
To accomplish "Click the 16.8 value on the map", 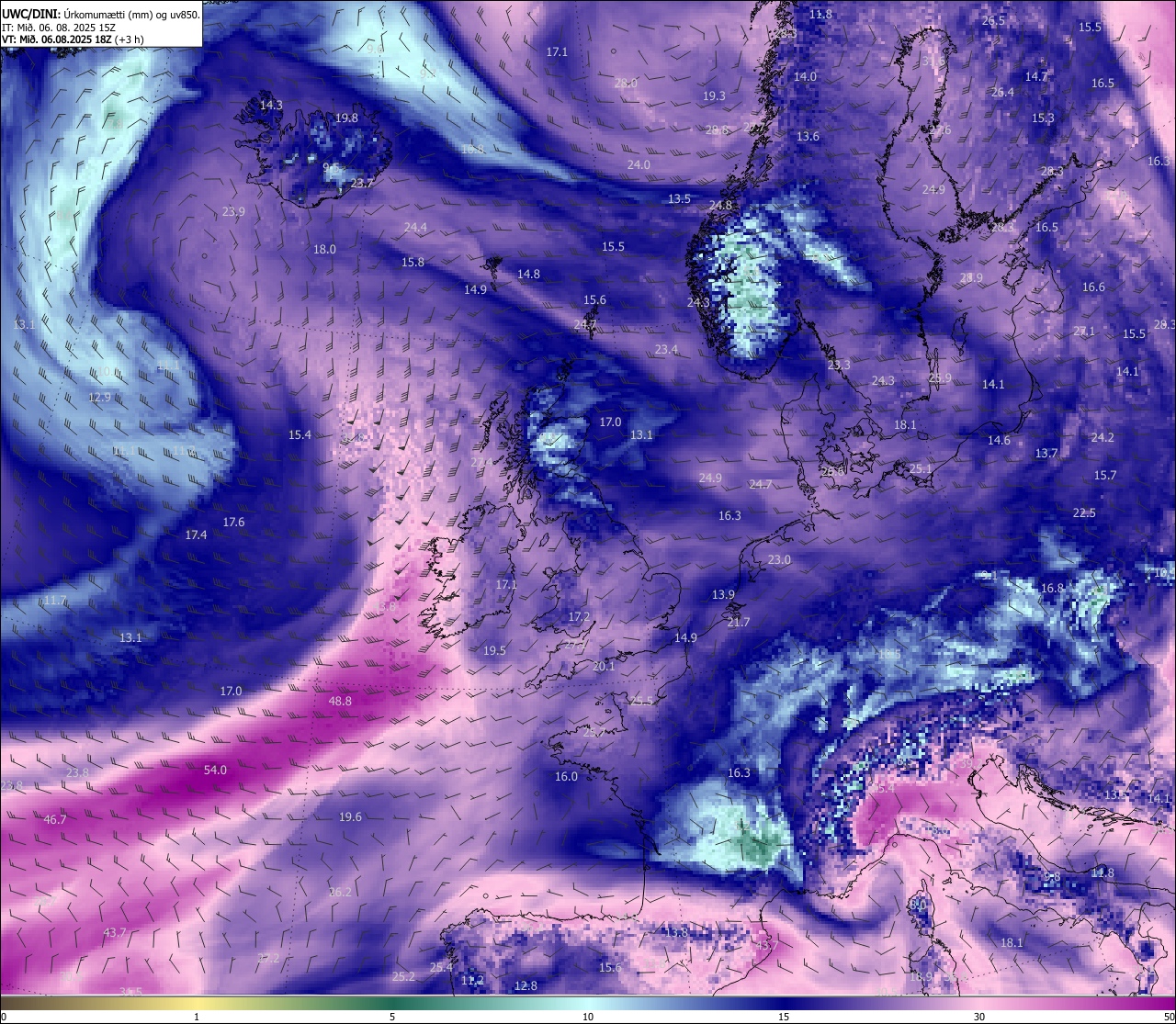I will 1052,589.
